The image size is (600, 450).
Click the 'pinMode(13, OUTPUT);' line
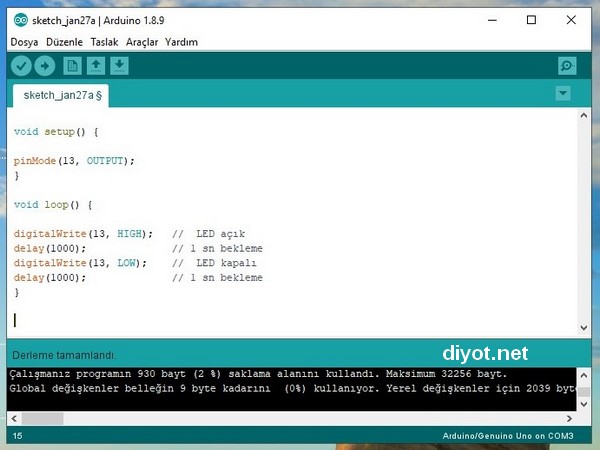coord(74,161)
